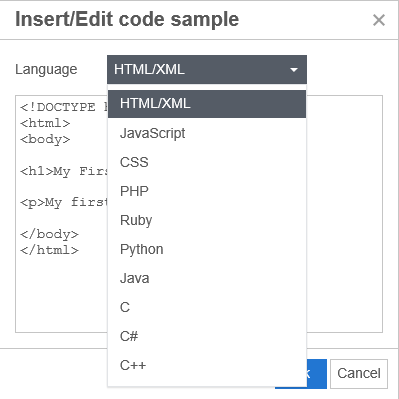Place cursor on the </body> line
399x399 pixels.
click(x=49, y=234)
